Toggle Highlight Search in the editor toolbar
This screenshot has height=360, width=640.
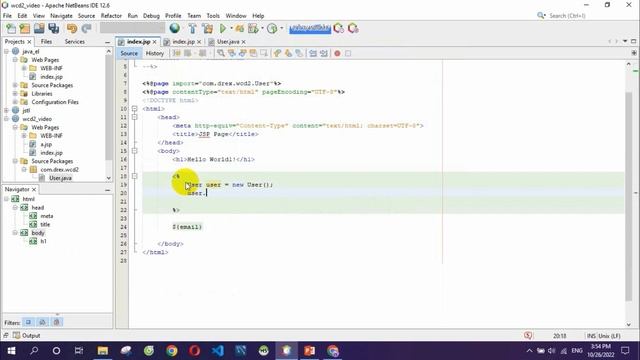pos(253,53)
